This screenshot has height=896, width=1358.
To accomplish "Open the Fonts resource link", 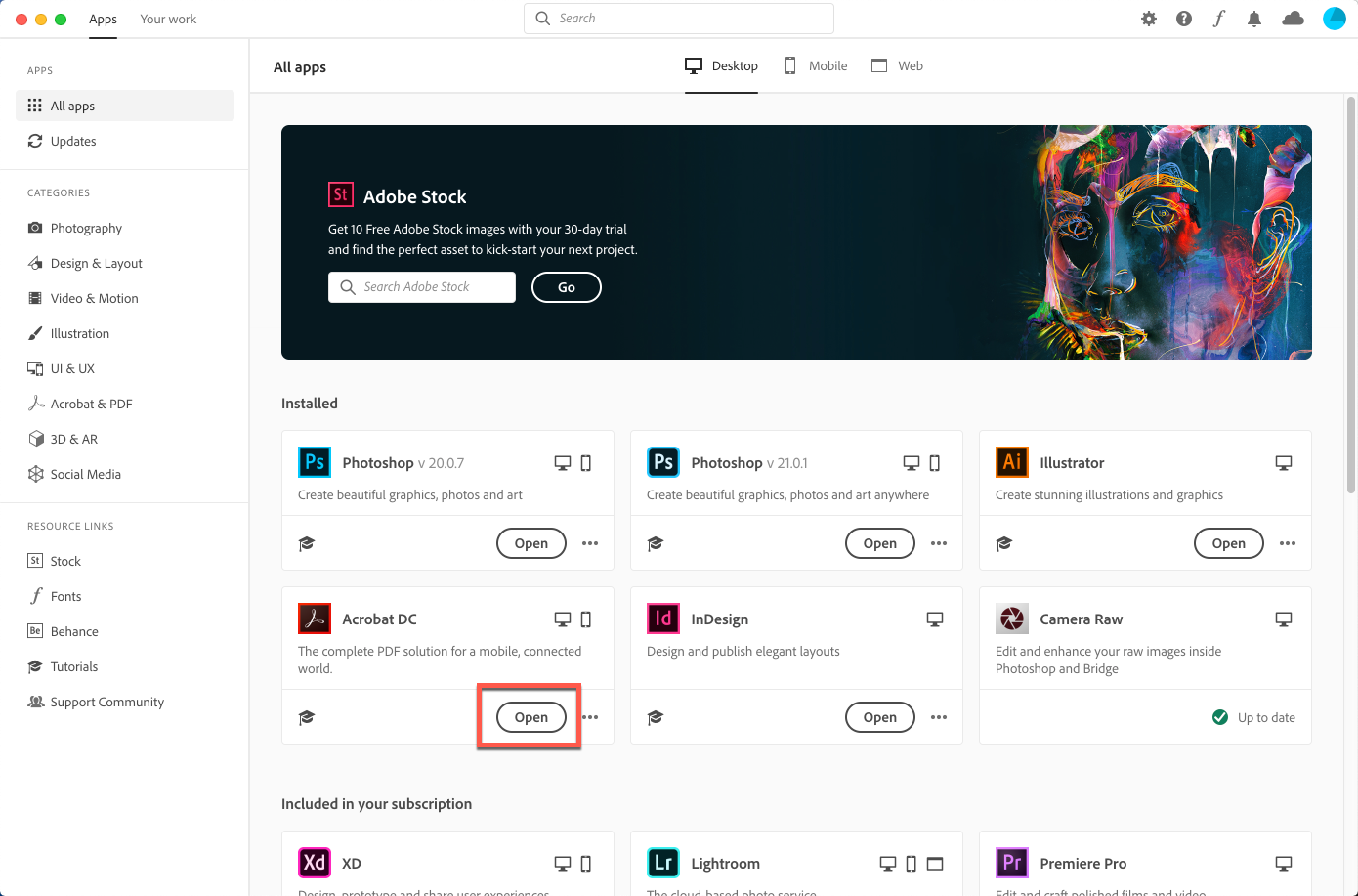I will pyautogui.click(x=125, y=596).
